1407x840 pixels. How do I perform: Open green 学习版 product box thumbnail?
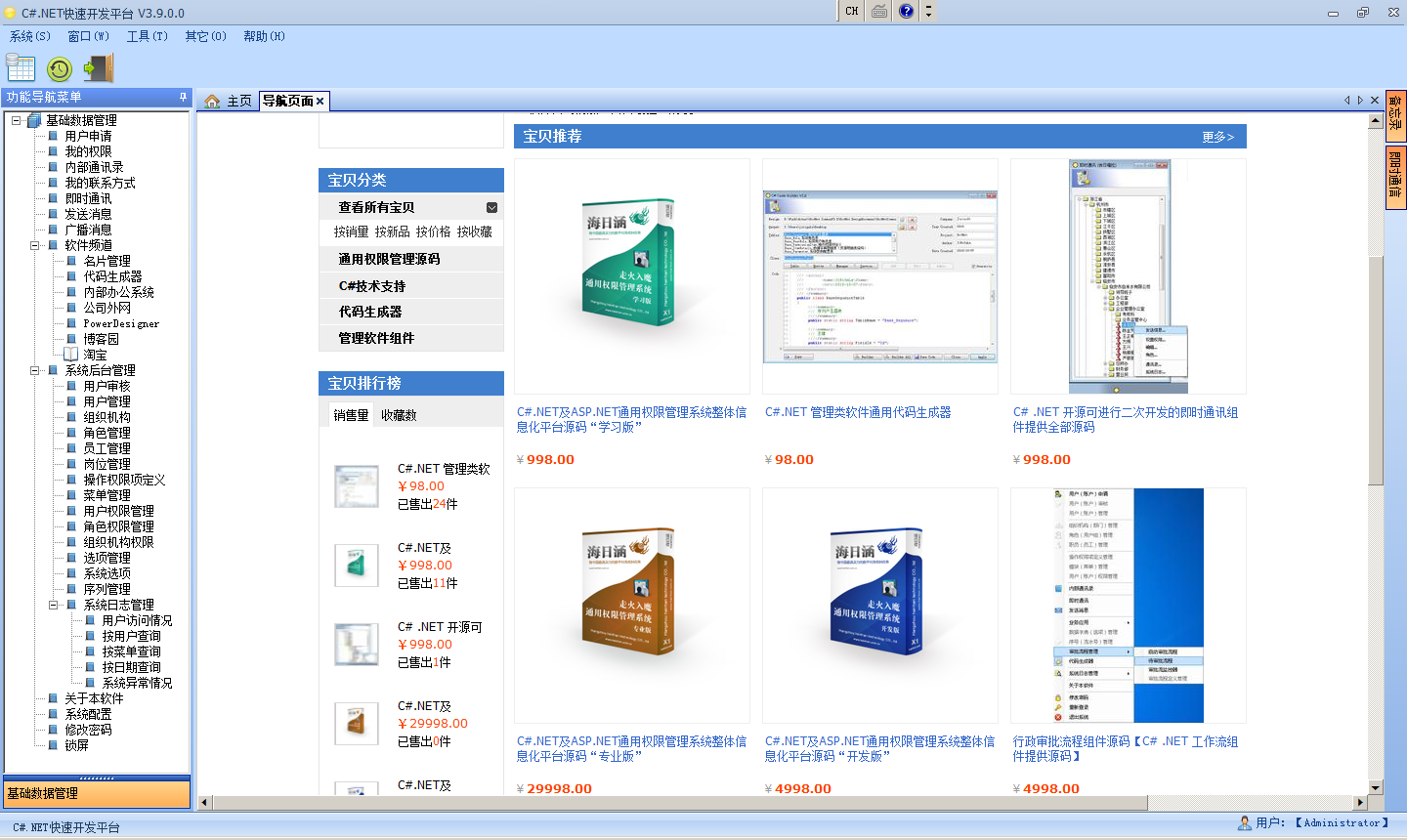tap(632, 276)
